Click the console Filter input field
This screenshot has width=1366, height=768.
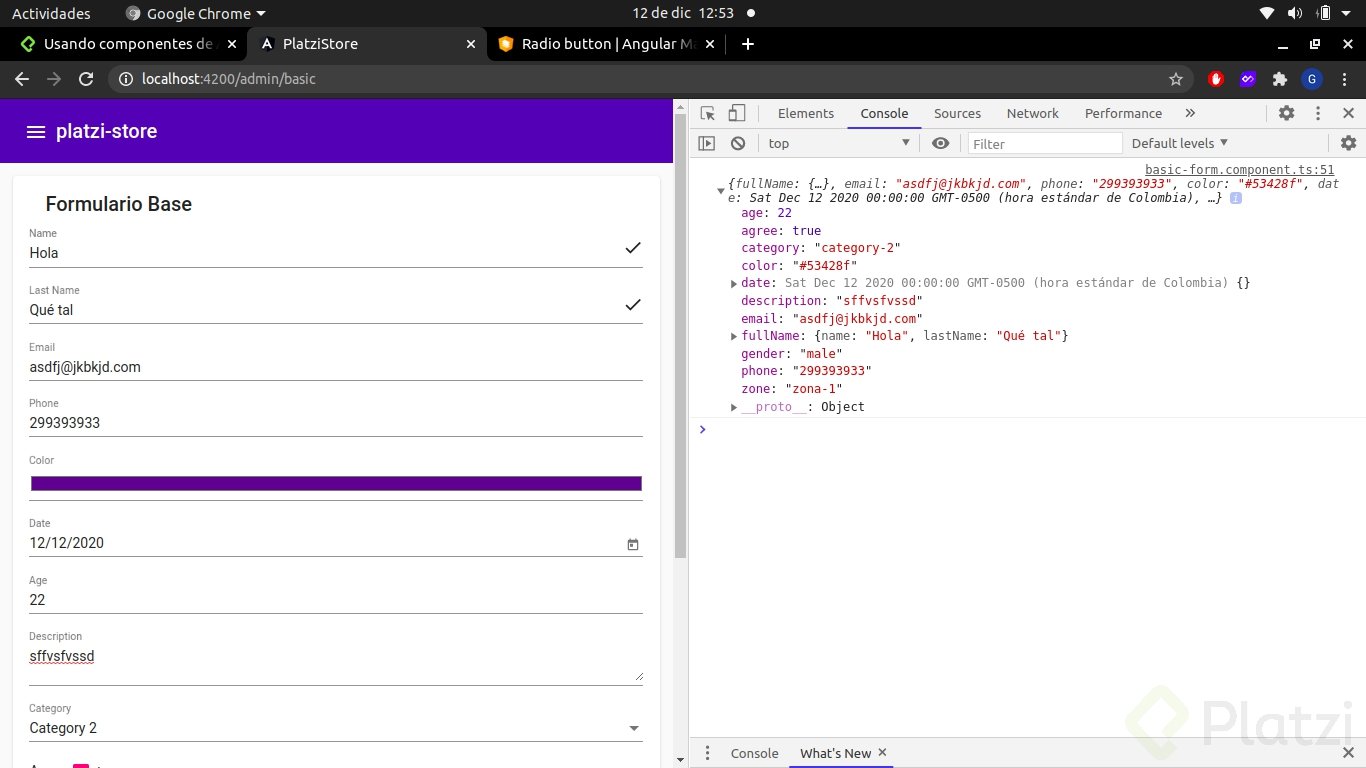[1045, 143]
